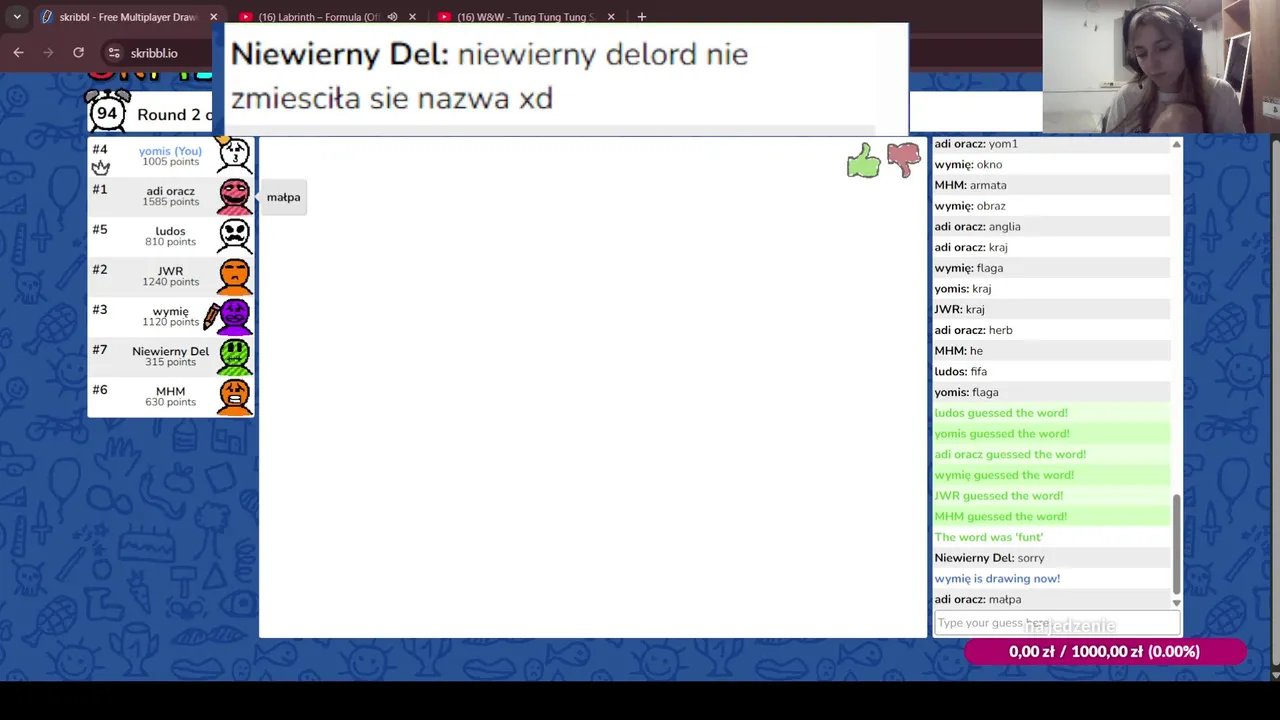Screen dimensions: 1280x720
Task: Reload the skribbl.io page
Action: coord(78,52)
